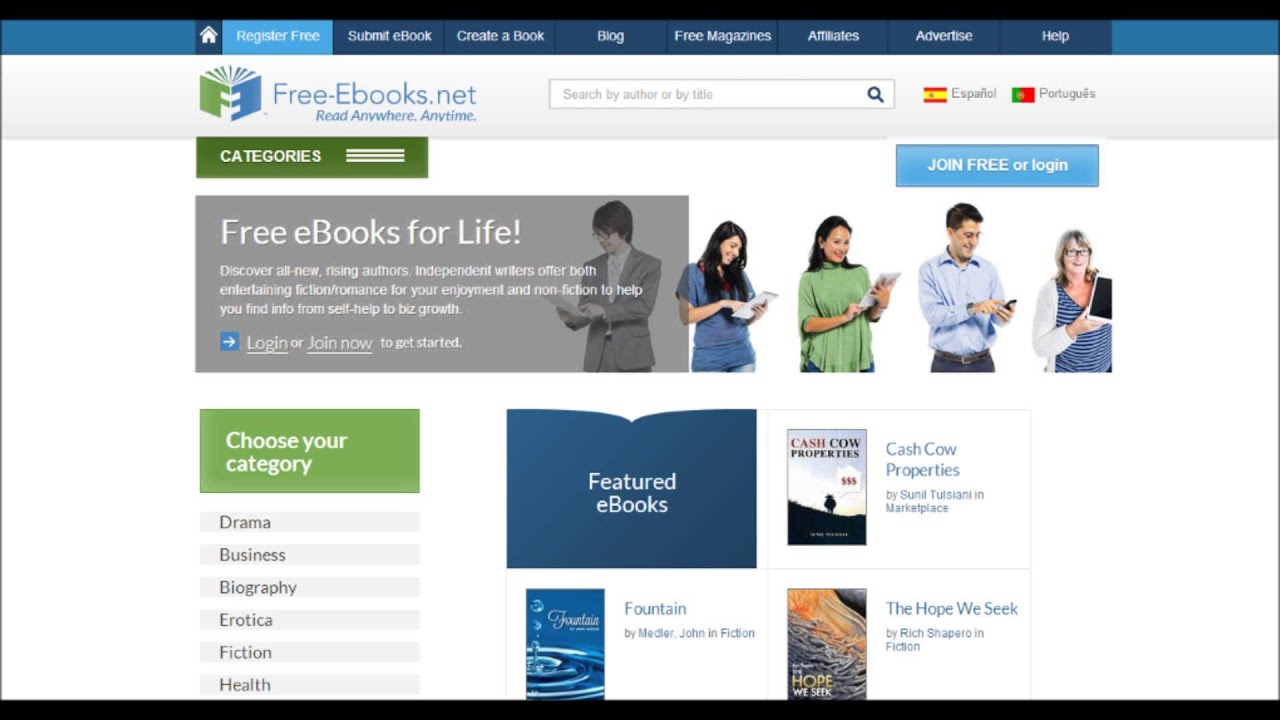This screenshot has height=720, width=1280.
Task: Open the Create a Book menu item
Action: [500, 36]
